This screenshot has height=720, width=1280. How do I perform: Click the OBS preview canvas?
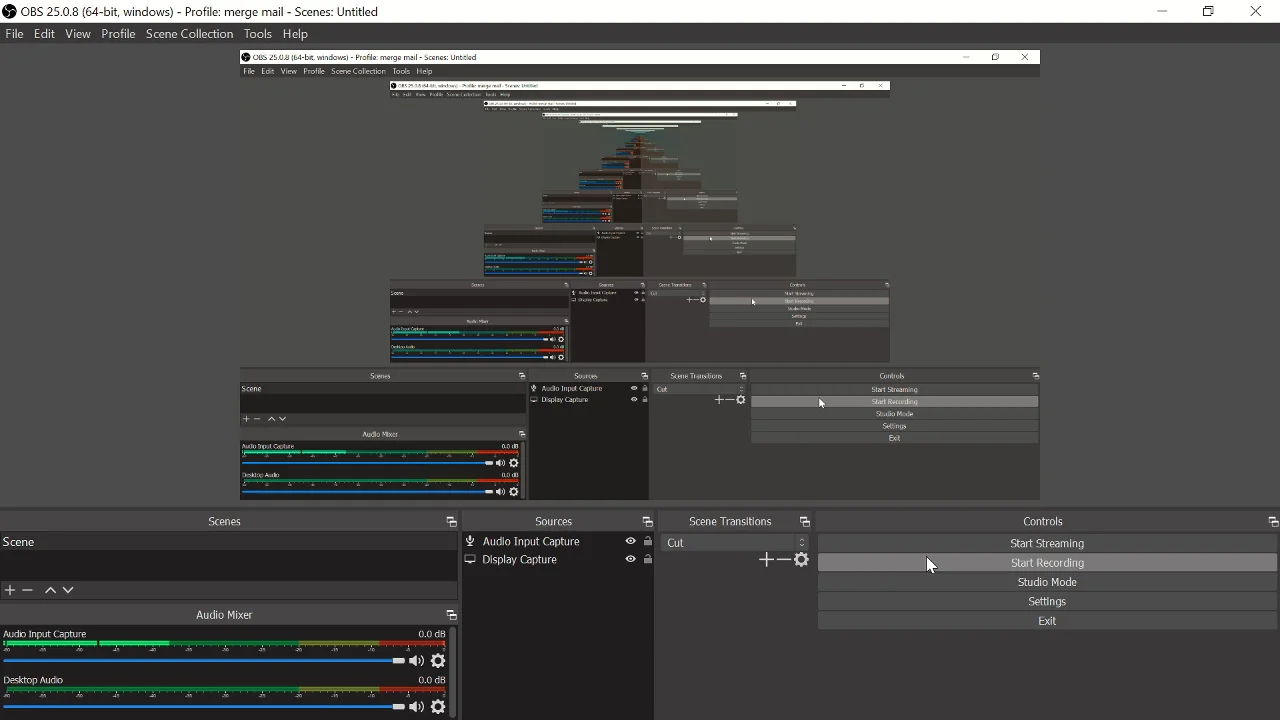tap(640, 275)
